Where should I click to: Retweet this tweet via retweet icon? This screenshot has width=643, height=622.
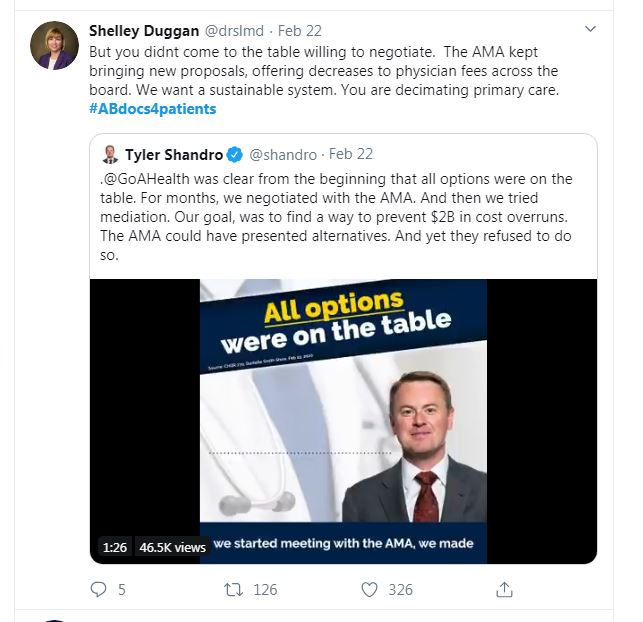pyautogui.click(x=234, y=589)
